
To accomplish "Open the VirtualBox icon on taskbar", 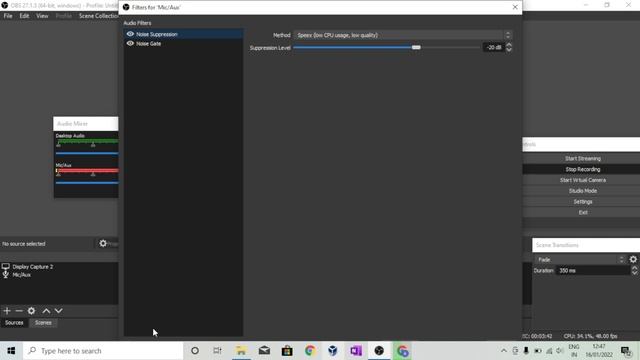I will point(333,351).
